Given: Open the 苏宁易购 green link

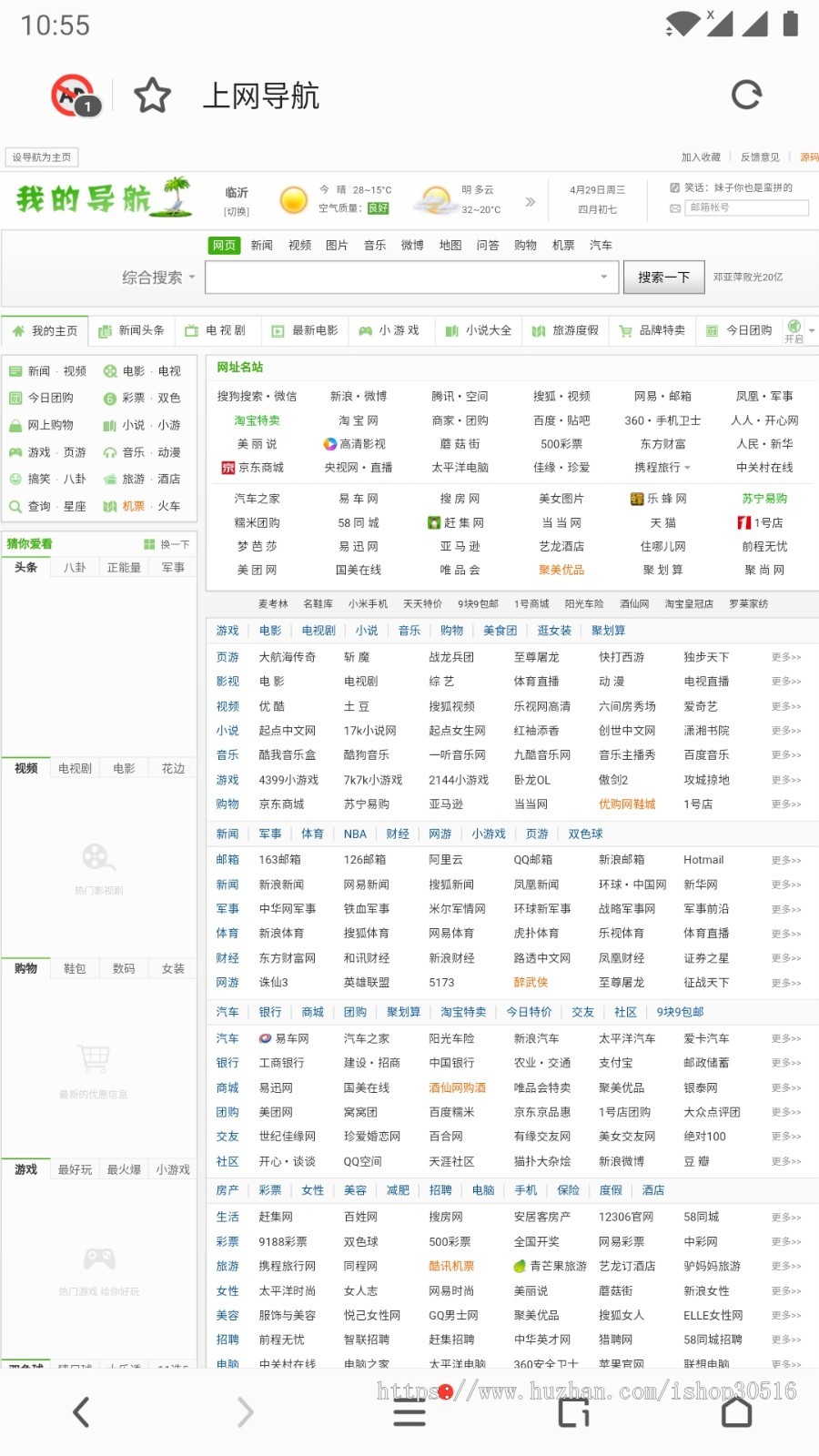Looking at the screenshot, I should [x=764, y=499].
